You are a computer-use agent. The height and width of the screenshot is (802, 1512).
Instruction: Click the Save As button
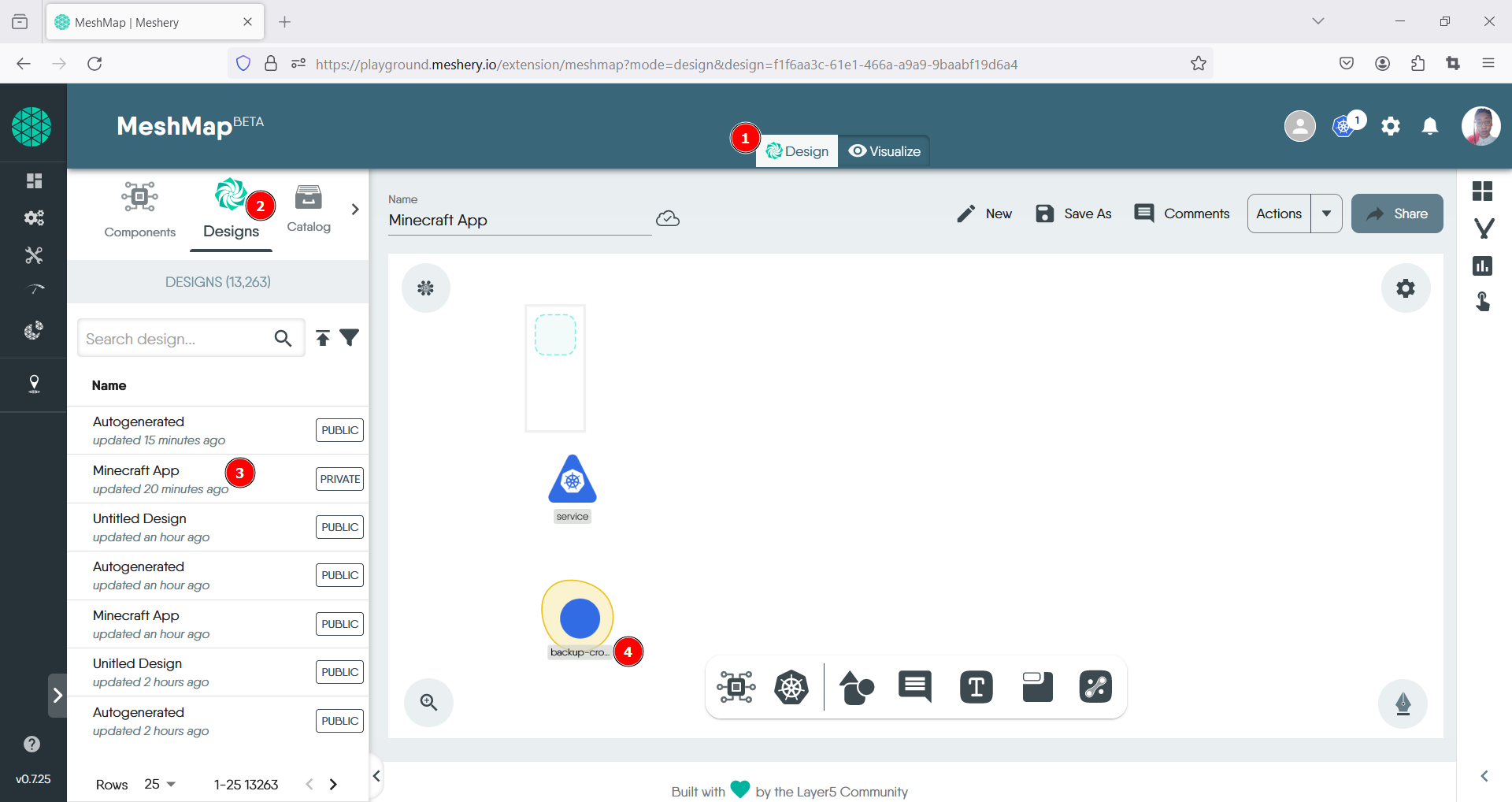tap(1073, 213)
